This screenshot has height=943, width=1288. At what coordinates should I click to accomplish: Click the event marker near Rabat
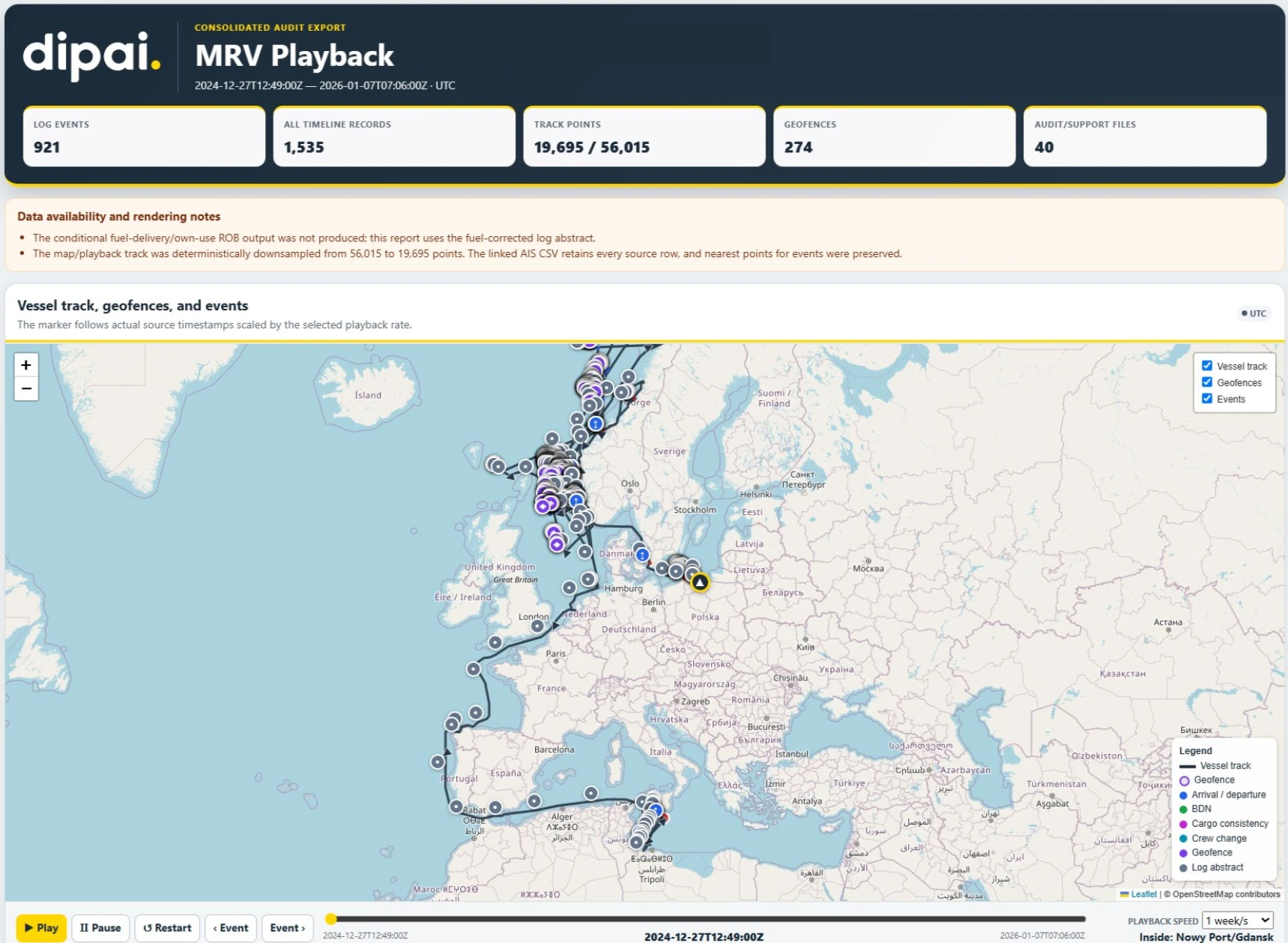coord(456,807)
